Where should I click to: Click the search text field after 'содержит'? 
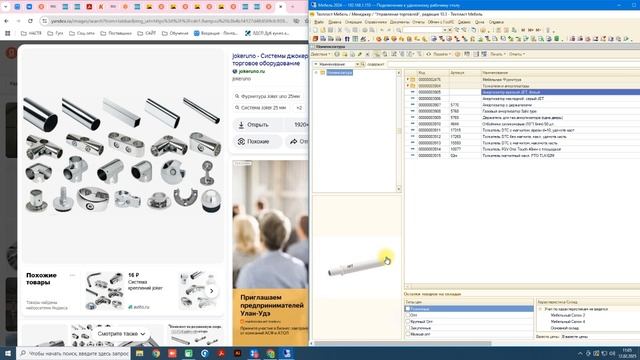(x=513, y=64)
